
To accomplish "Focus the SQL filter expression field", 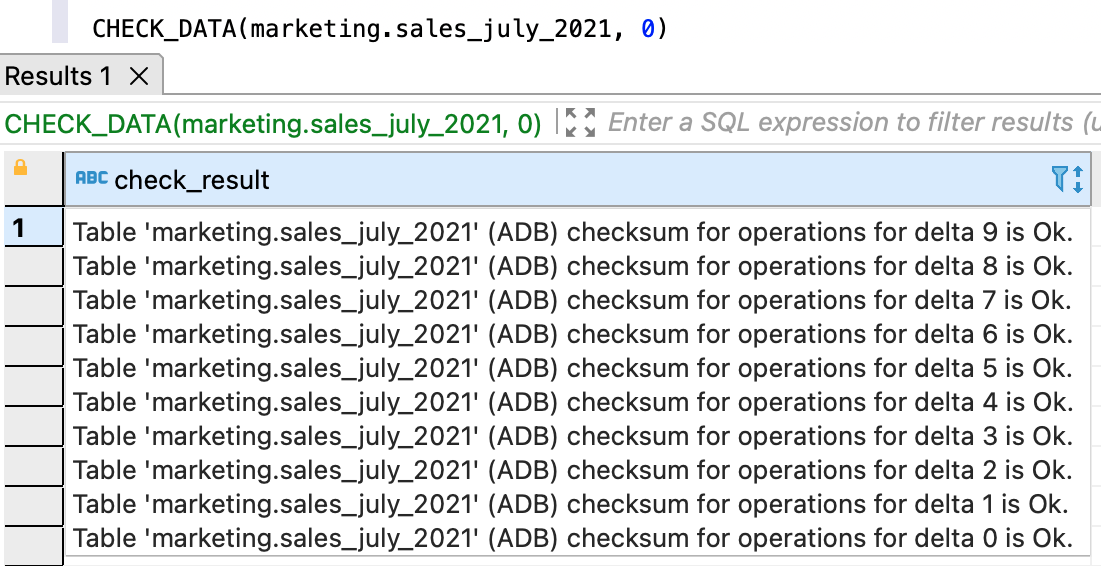I will [x=850, y=123].
